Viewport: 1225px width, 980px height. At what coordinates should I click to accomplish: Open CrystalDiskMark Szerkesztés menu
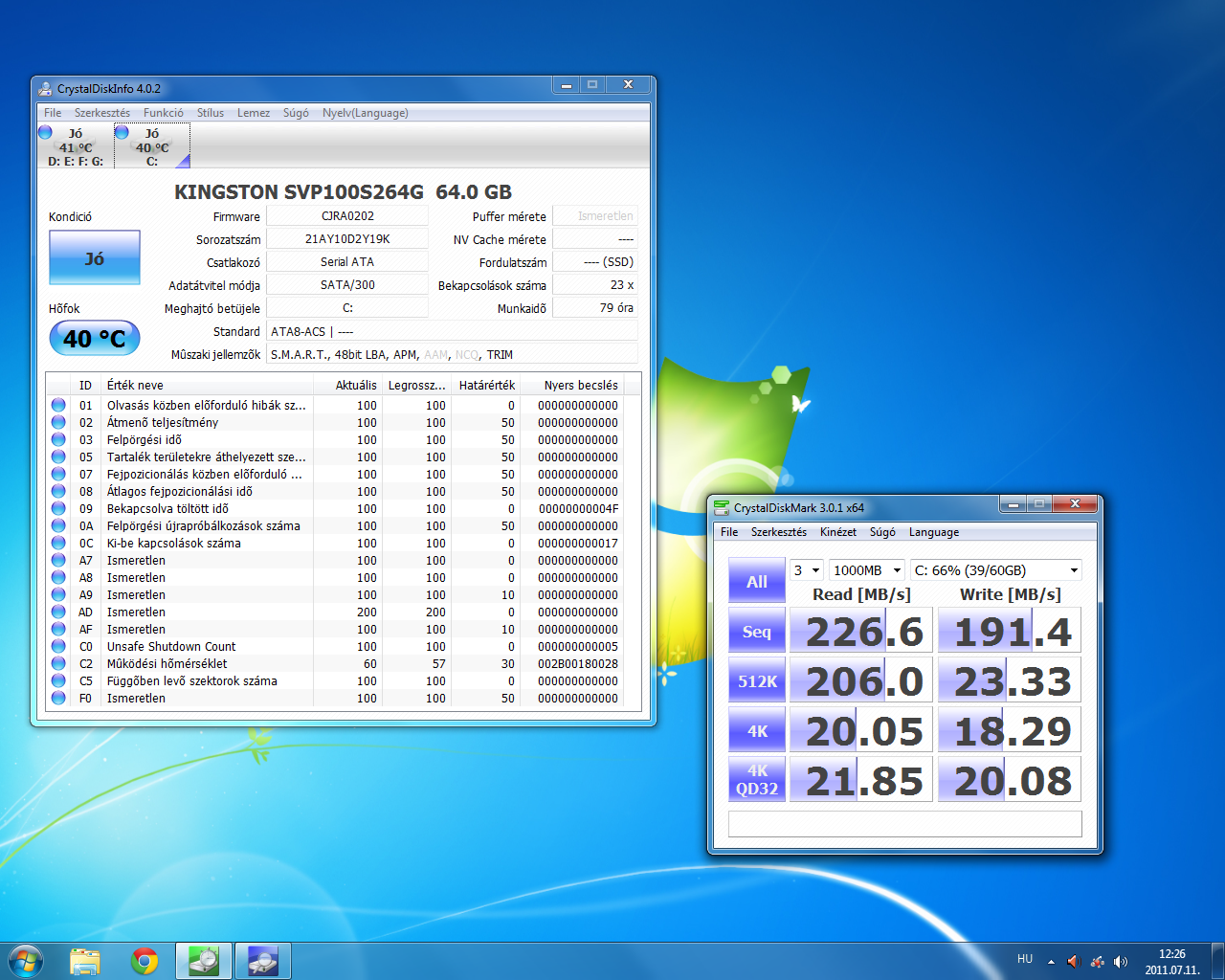pos(779,532)
